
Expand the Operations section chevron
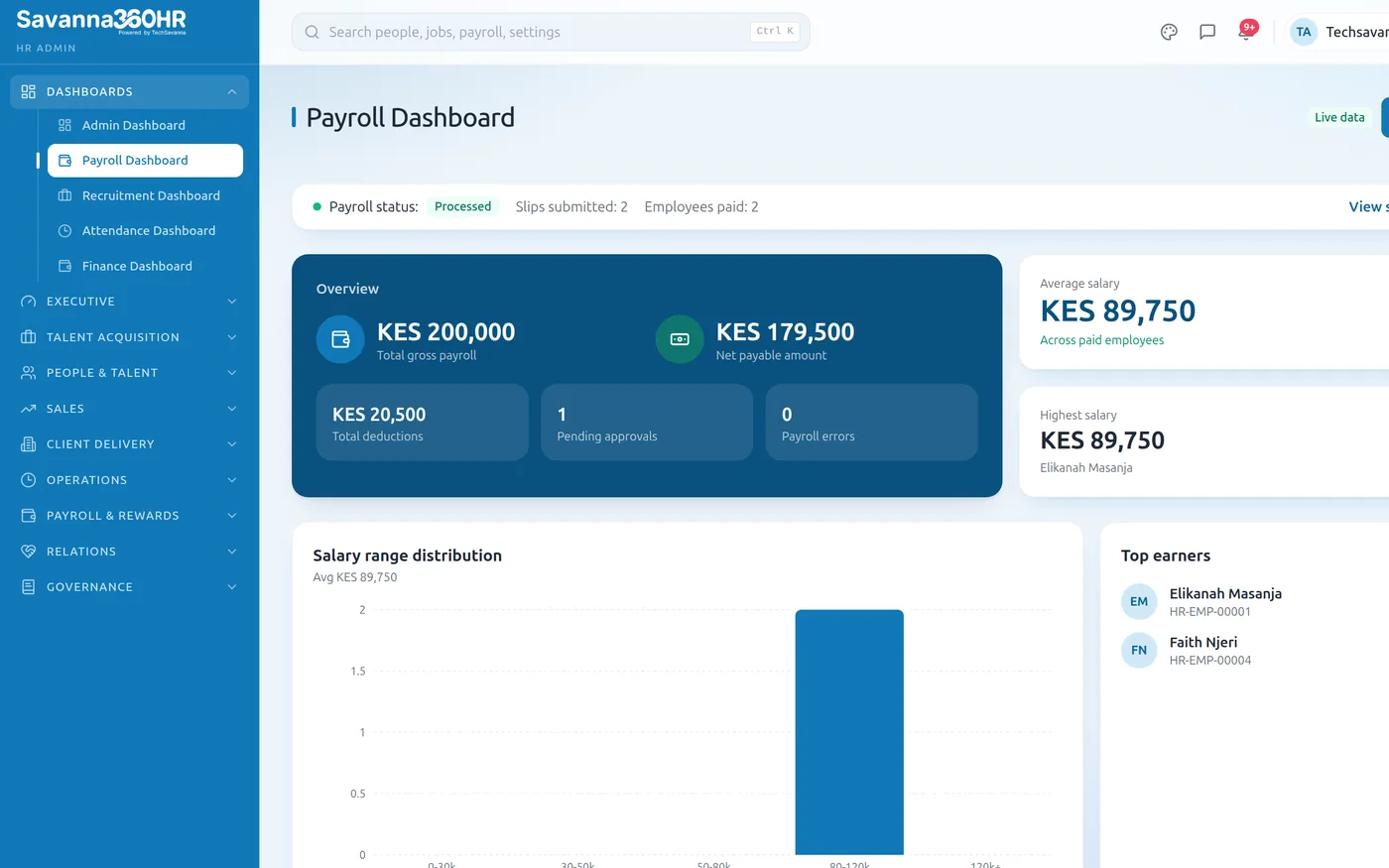tap(231, 480)
